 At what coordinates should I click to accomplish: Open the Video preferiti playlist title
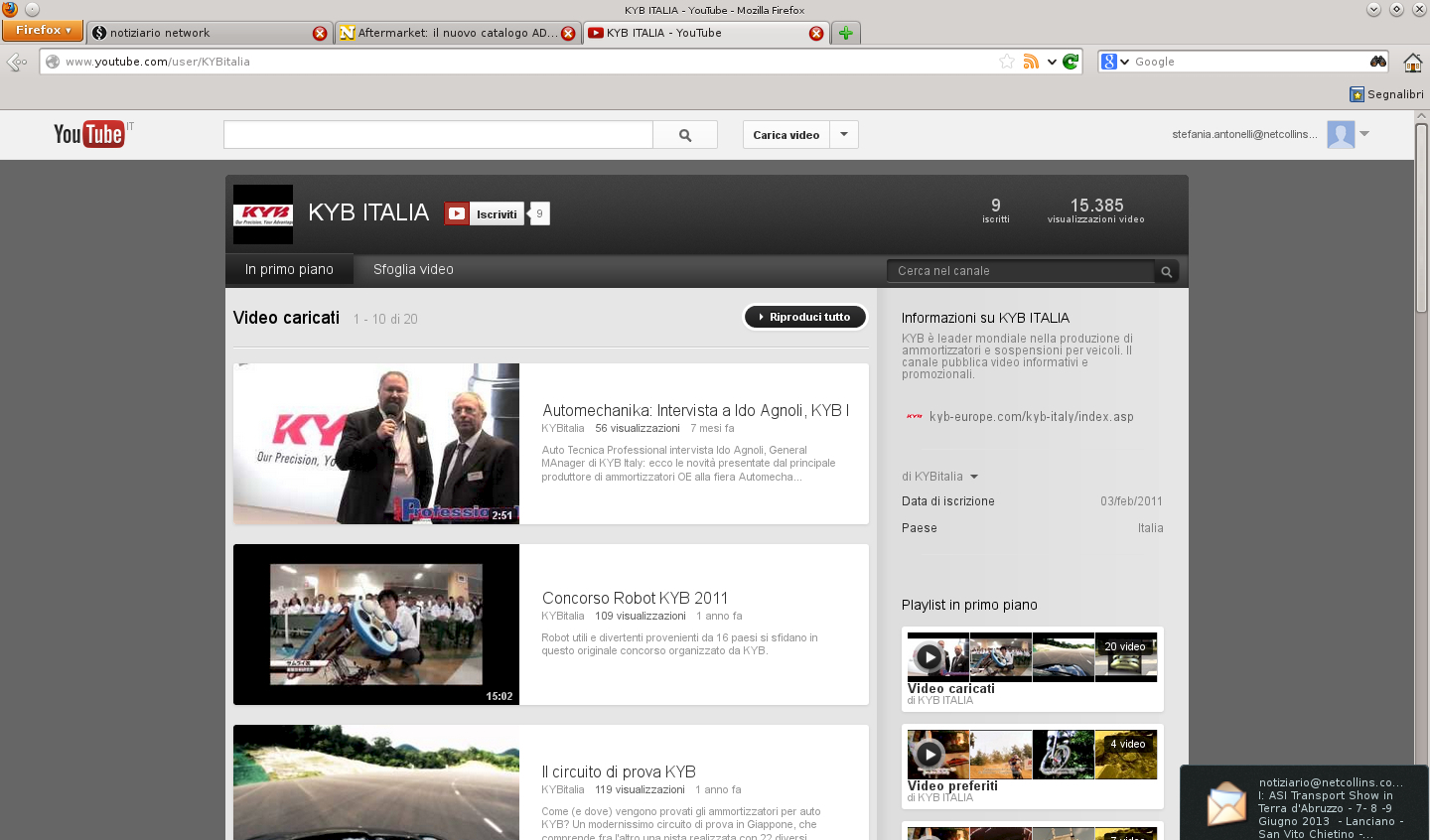pyautogui.click(x=952, y=785)
